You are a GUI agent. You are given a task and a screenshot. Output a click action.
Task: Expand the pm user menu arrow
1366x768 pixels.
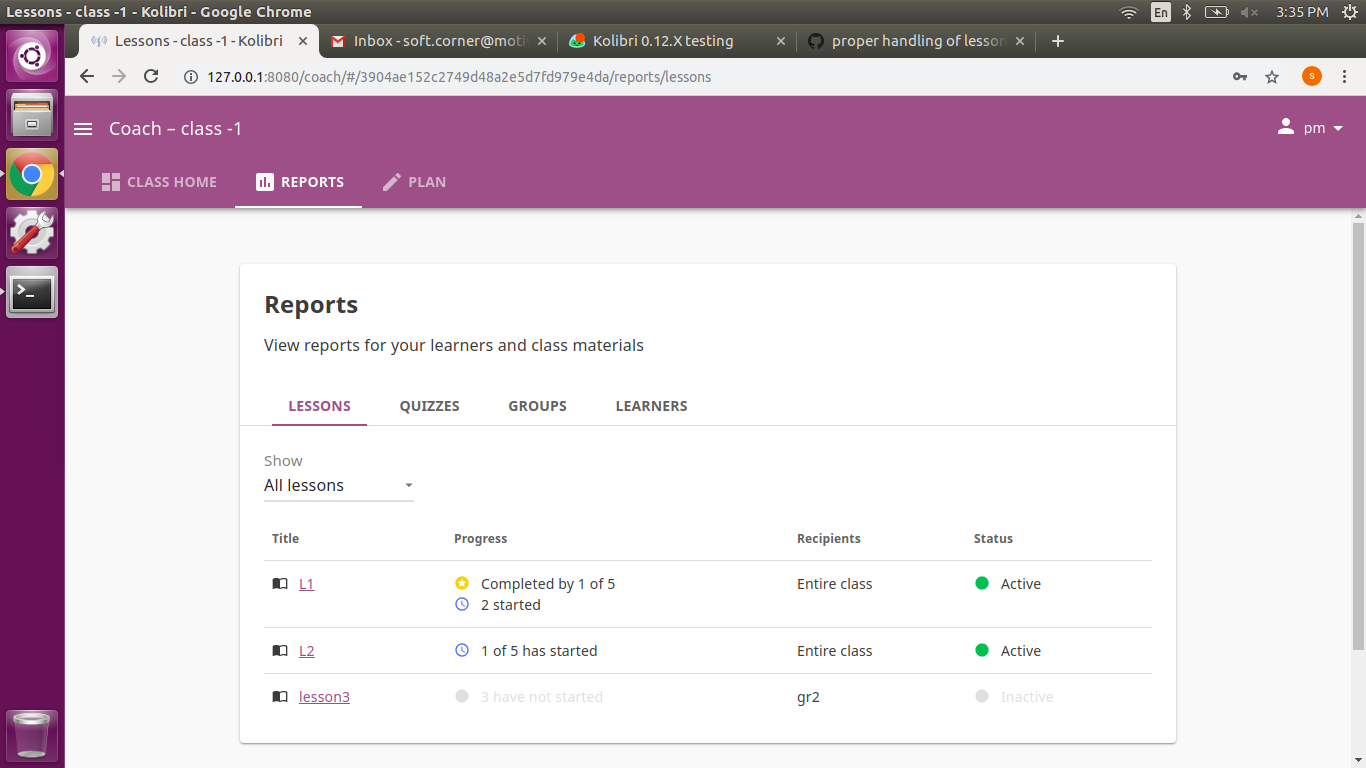1338,128
